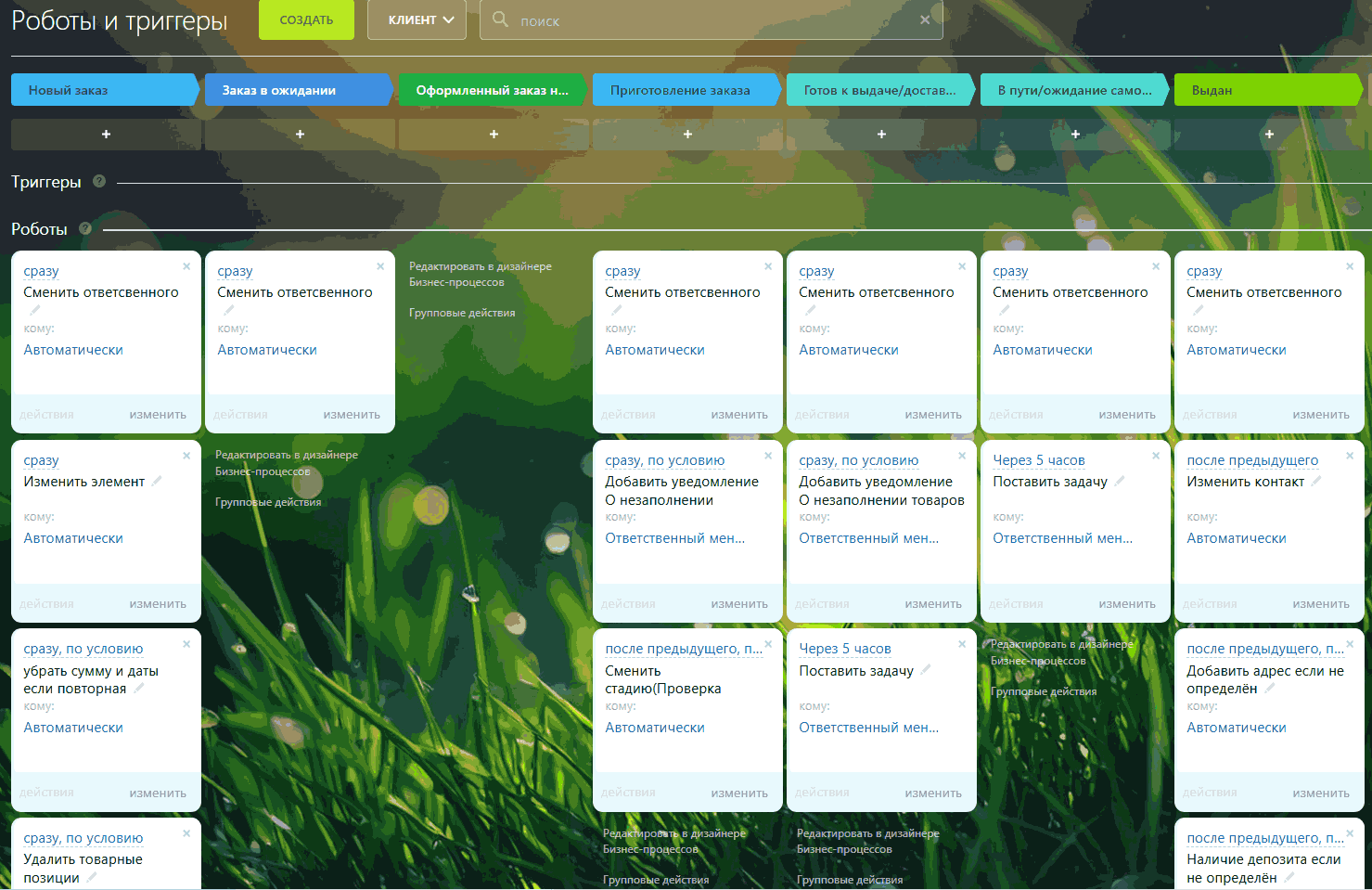
Task: Click the pencil icon next to Изменить контакт
Action: tap(1315, 481)
